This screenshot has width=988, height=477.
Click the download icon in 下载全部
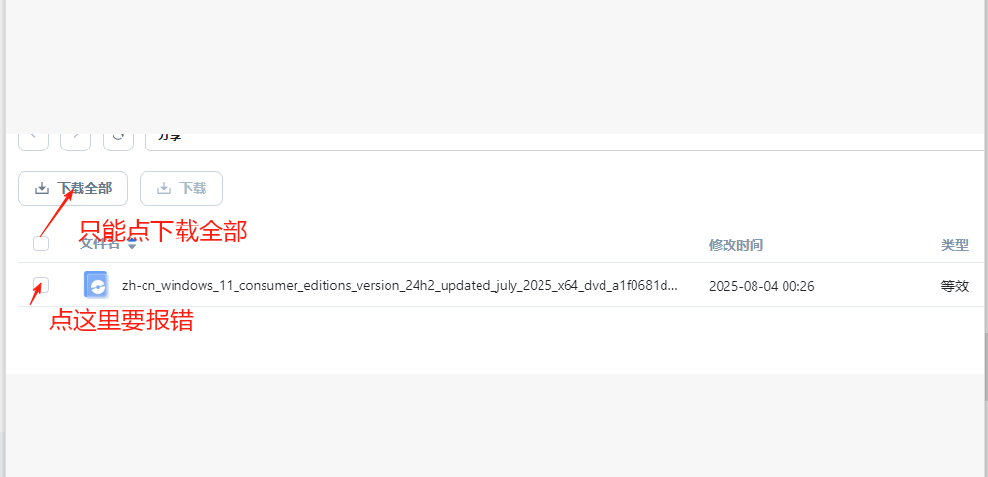coord(42,188)
